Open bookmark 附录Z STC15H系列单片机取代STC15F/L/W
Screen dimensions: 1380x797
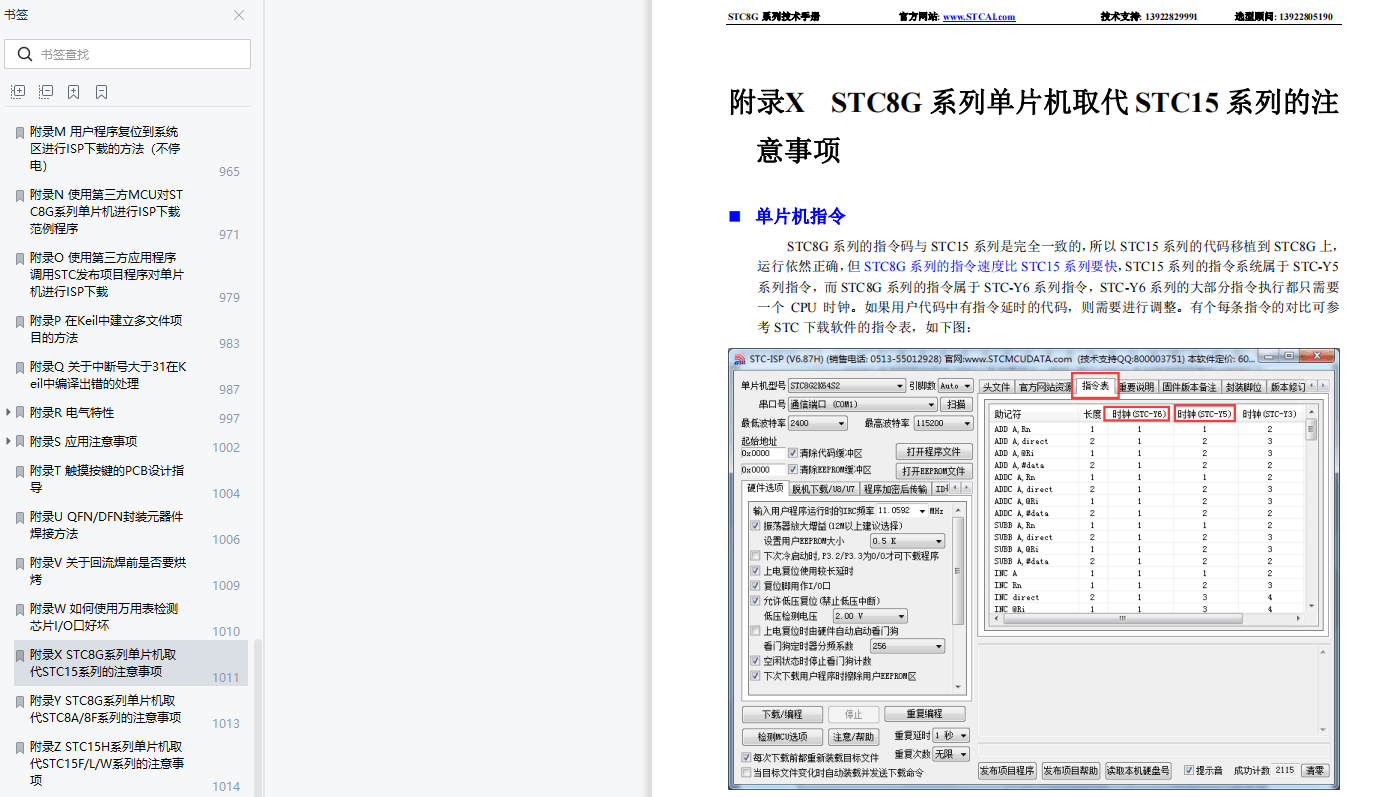[130, 763]
